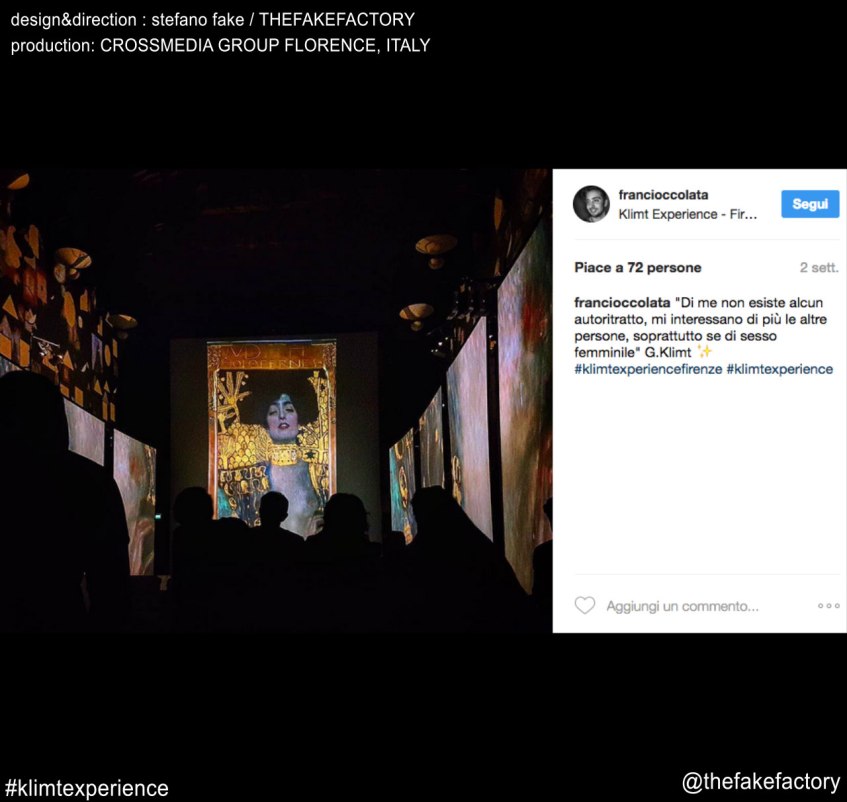Click the francioccolata username in header
The image size is (847, 802).
tap(663, 195)
